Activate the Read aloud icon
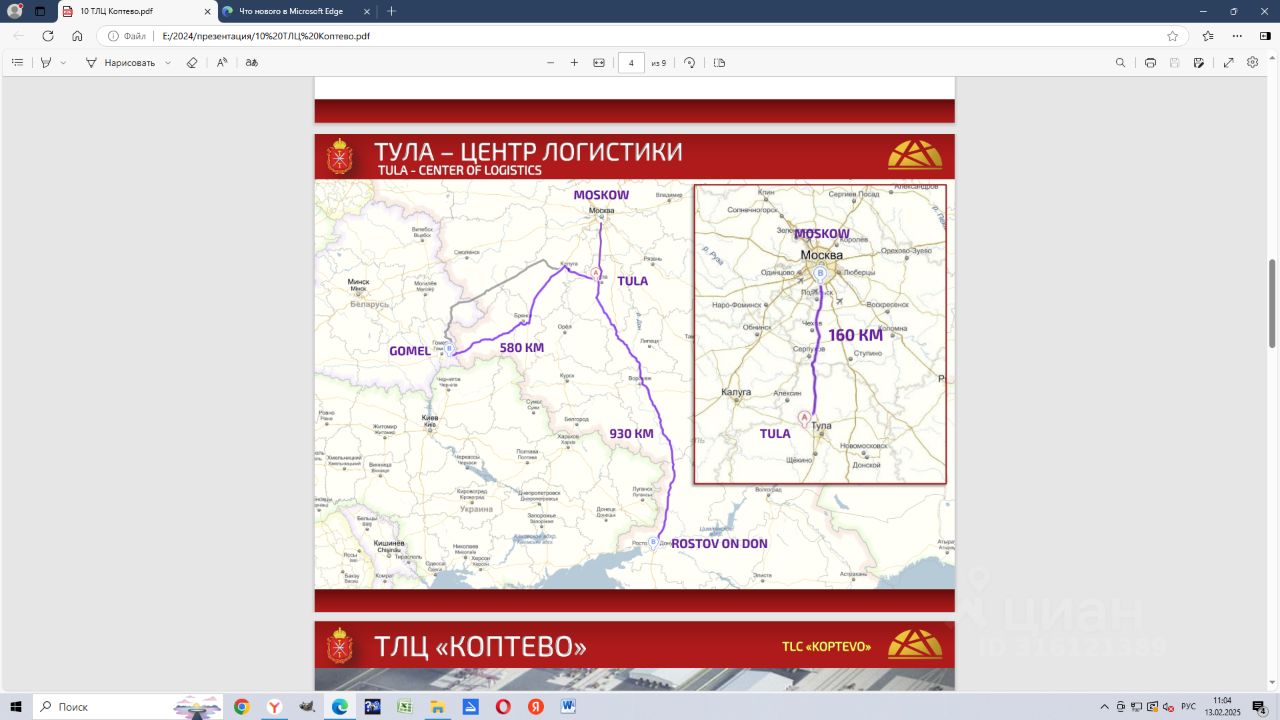 point(222,62)
